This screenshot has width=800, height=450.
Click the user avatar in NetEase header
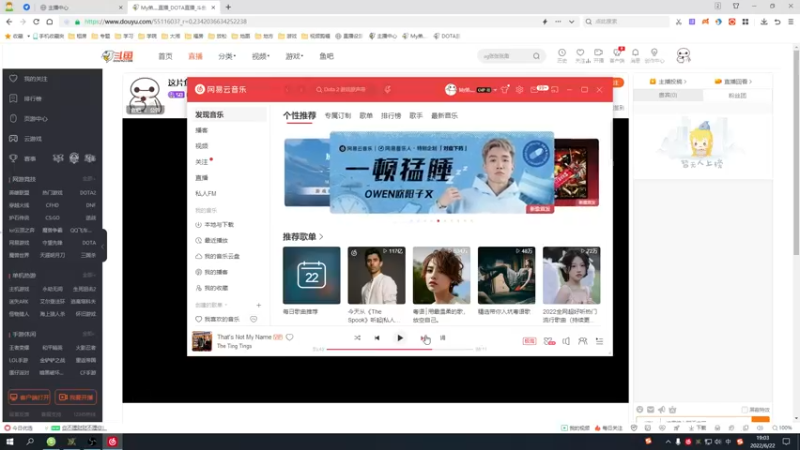point(451,89)
